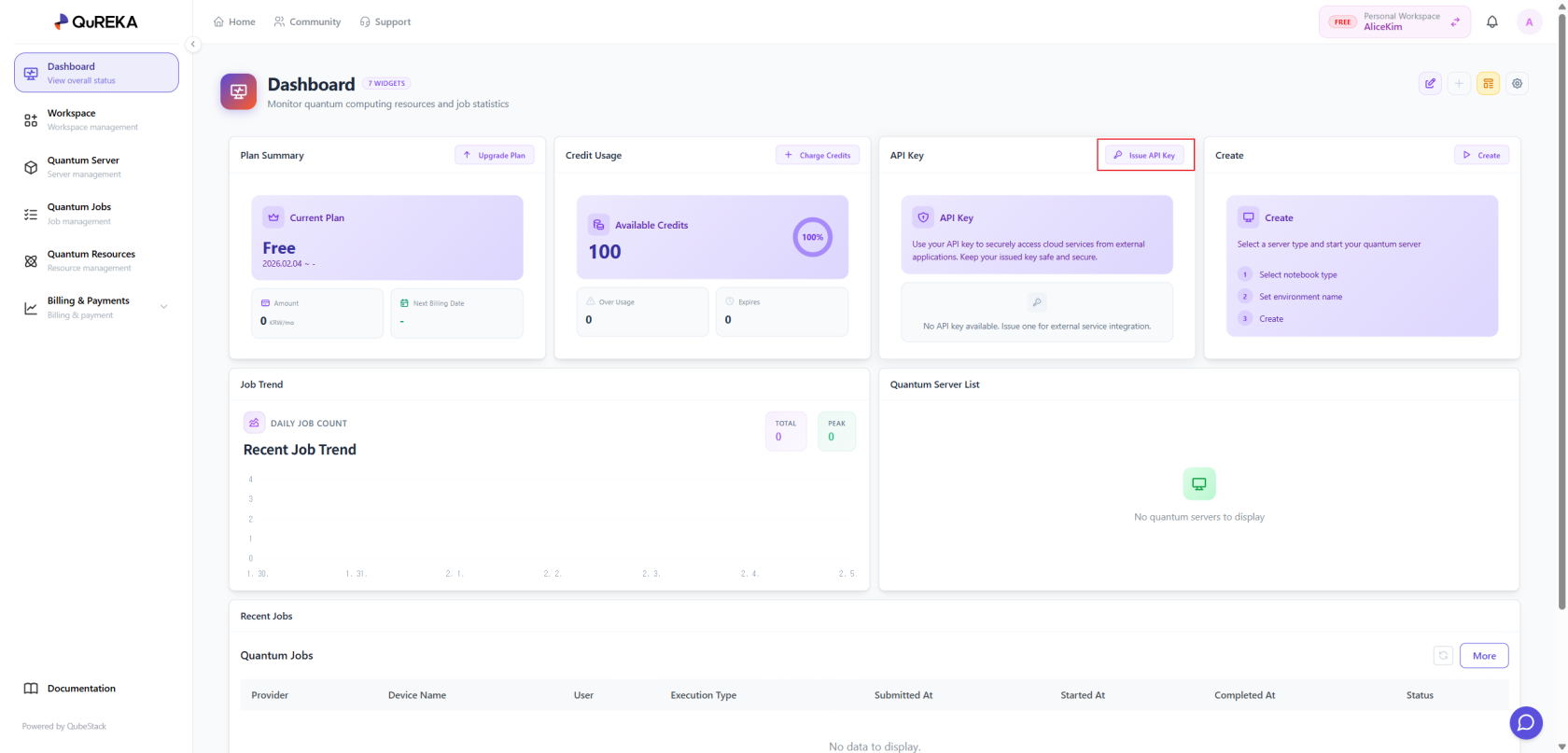Image resolution: width=1568 pixels, height=753 pixels.
Task: Click the QuREKA logo
Action: tap(96, 21)
